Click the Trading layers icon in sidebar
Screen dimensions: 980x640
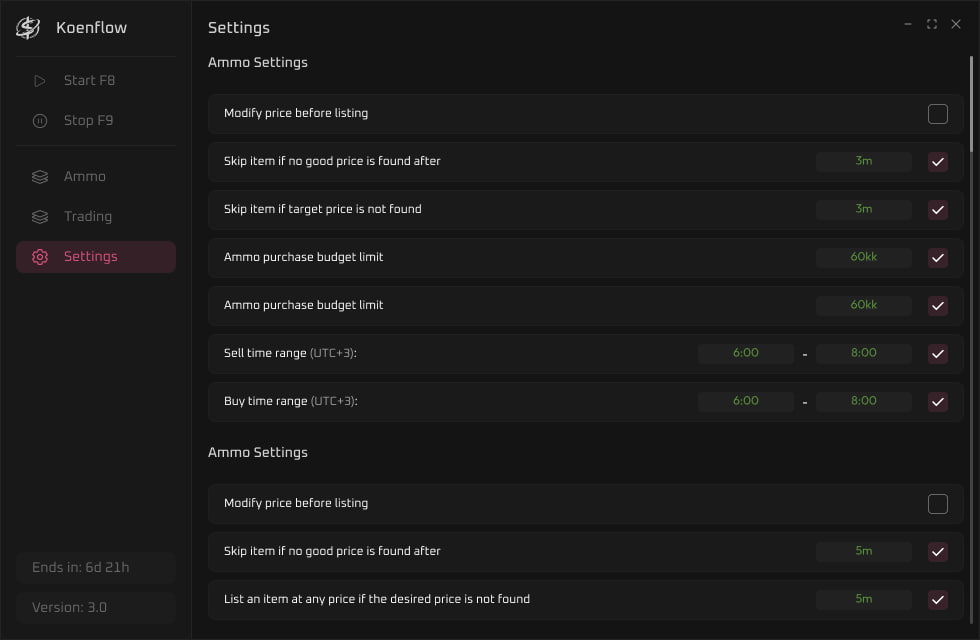click(x=39, y=217)
